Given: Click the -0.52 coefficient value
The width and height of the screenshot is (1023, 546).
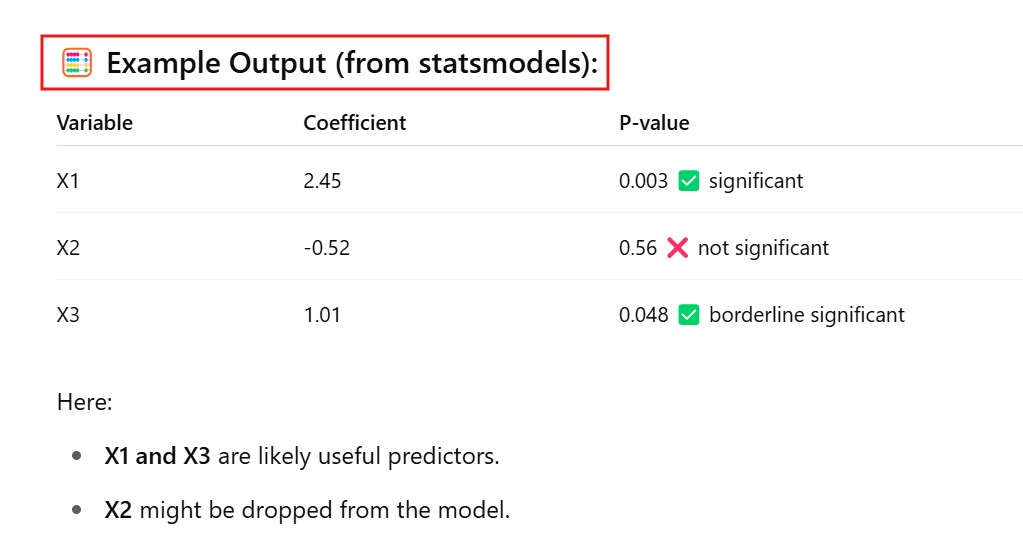Looking at the screenshot, I should (326, 248).
